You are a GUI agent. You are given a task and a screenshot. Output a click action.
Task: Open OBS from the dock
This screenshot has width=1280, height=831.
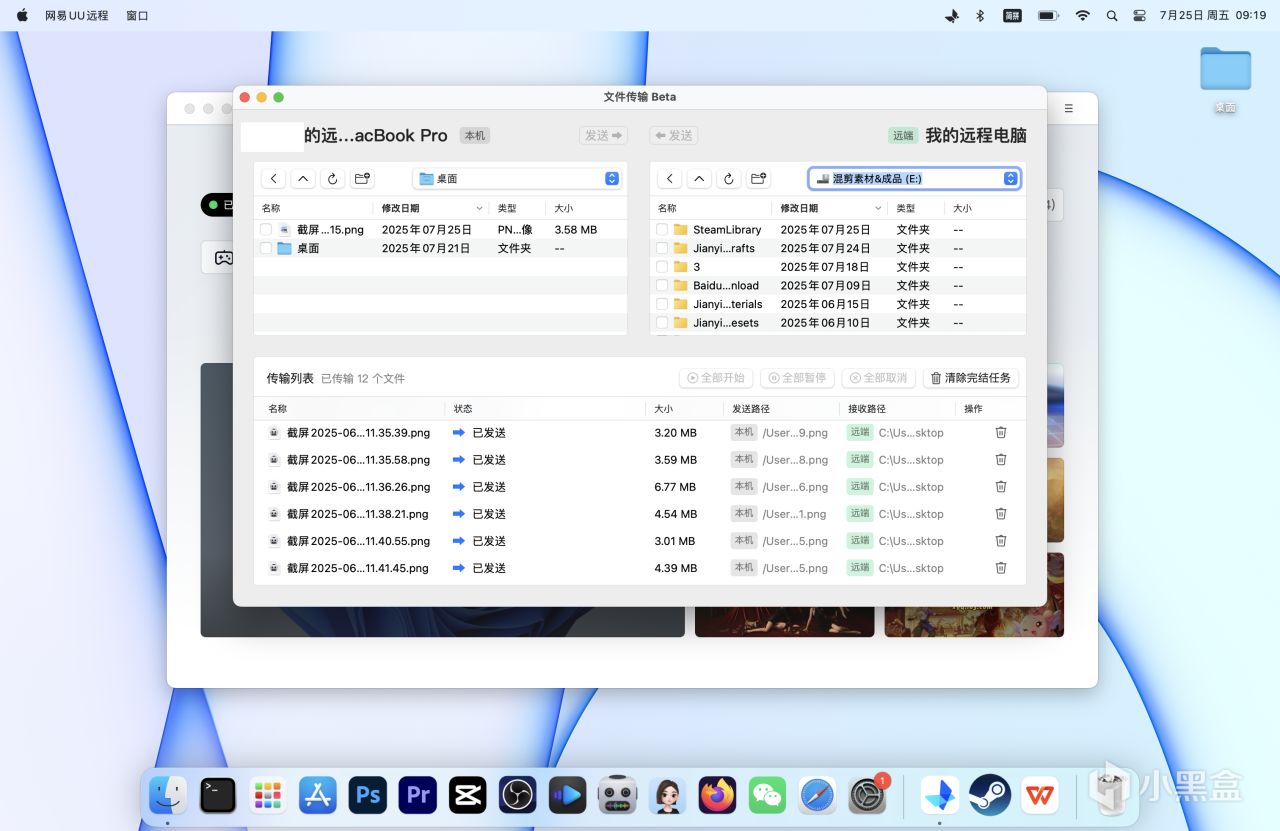[x=518, y=796]
